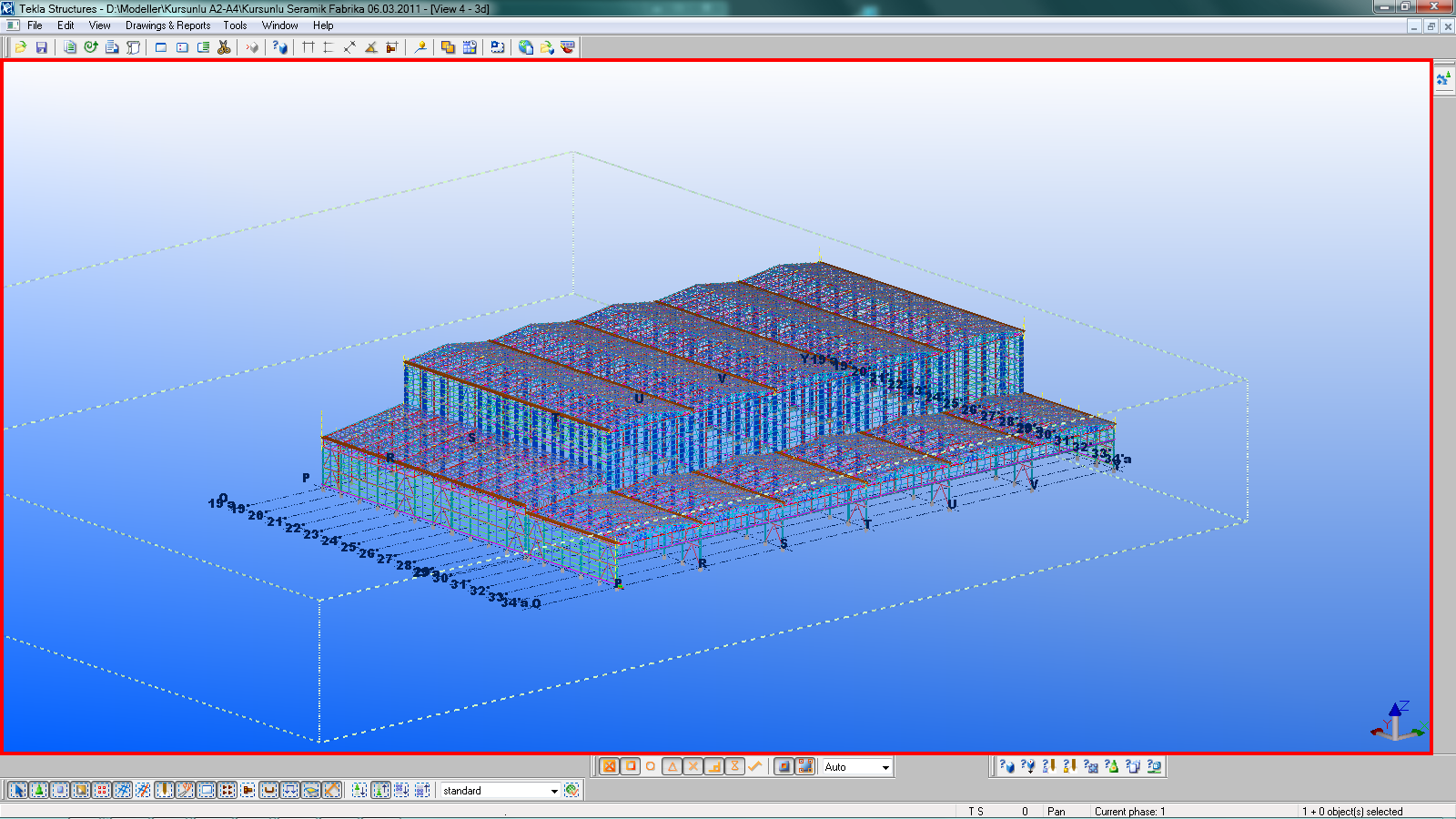Save the model with floppy disk icon
Screen dimensions: 1456x819
click(x=41, y=47)
